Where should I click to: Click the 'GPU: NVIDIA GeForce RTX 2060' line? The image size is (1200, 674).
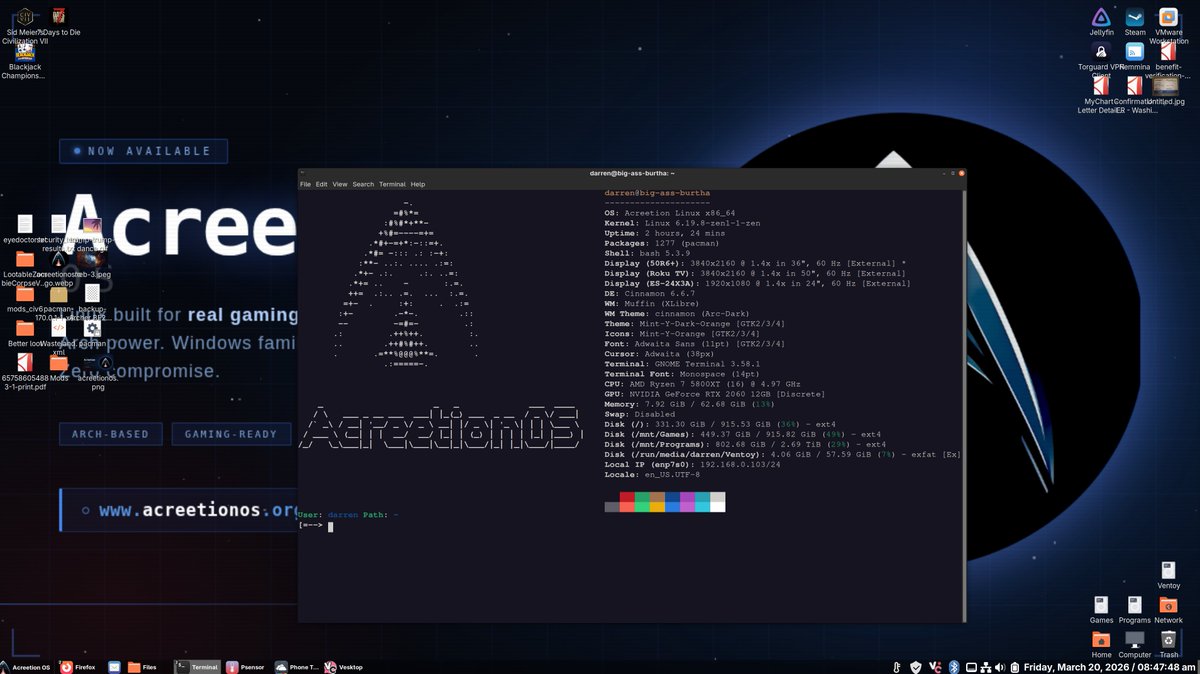click(716, 394)
